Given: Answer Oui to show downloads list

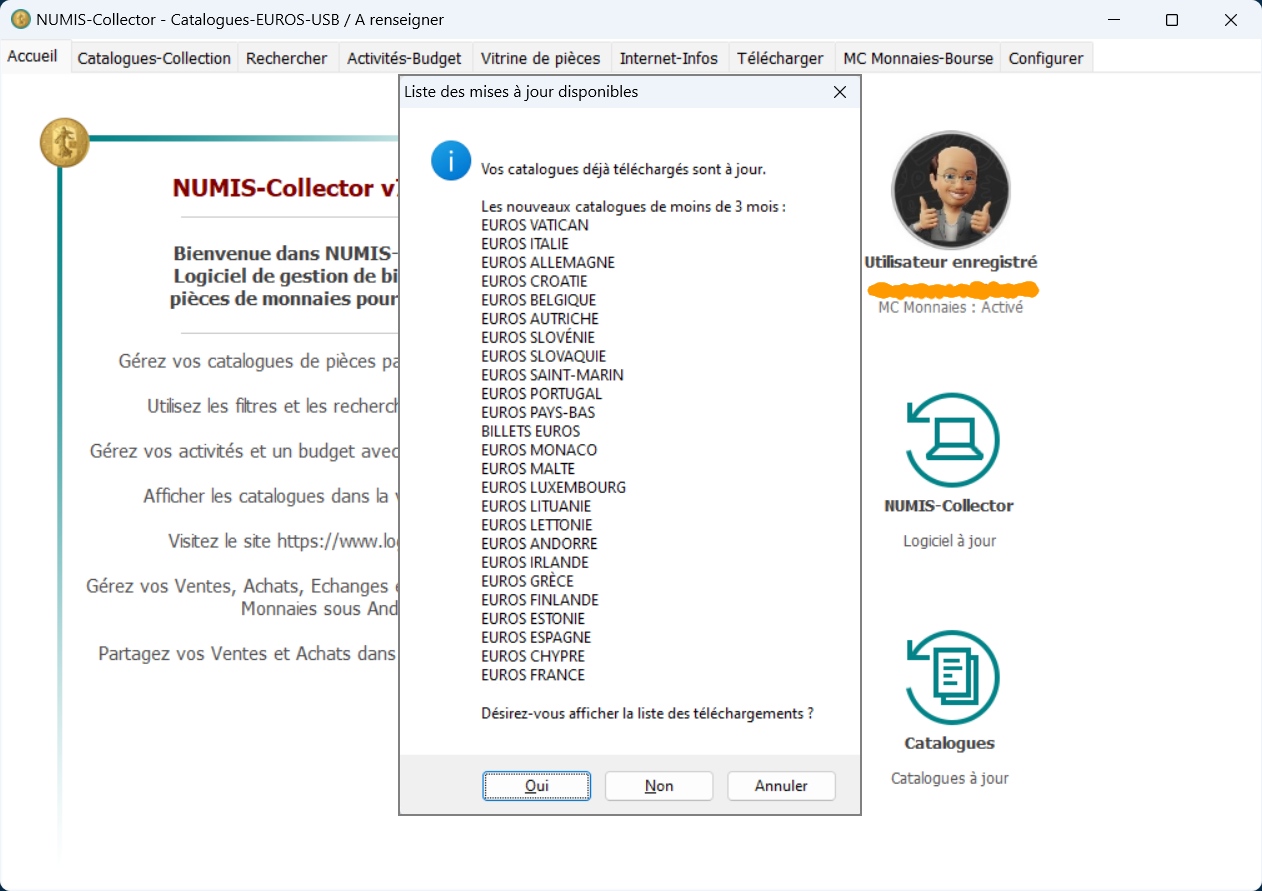Looking at the screenshot, I should point(537,786).
